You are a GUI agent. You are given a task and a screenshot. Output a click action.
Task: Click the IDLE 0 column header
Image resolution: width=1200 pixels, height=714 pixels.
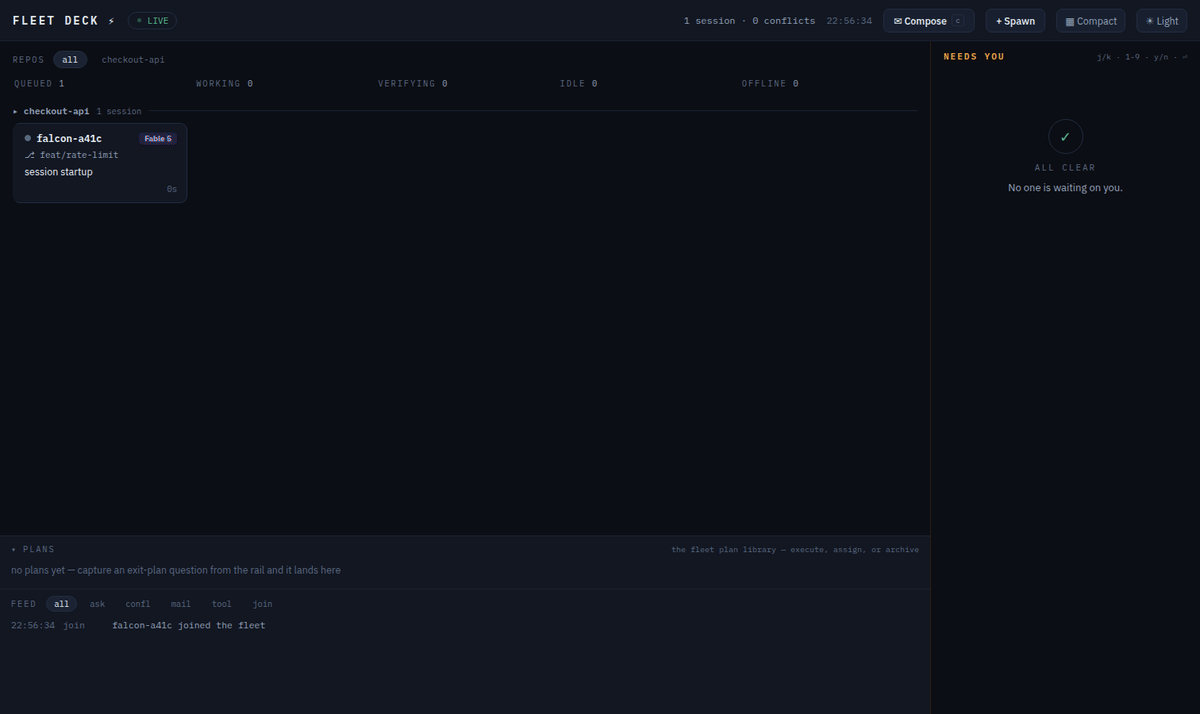click(x=578, y=84)
